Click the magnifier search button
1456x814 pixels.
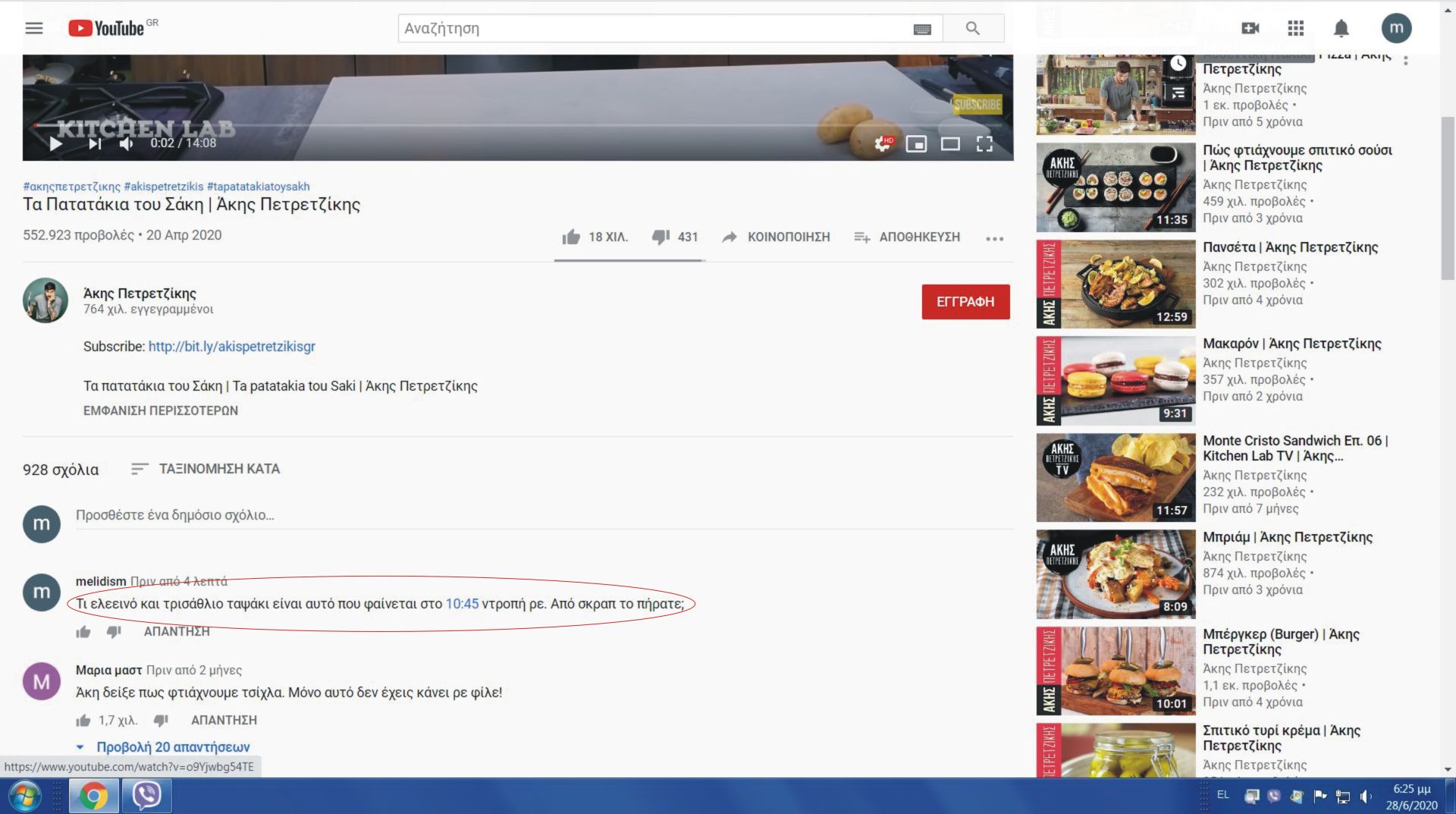973,28
